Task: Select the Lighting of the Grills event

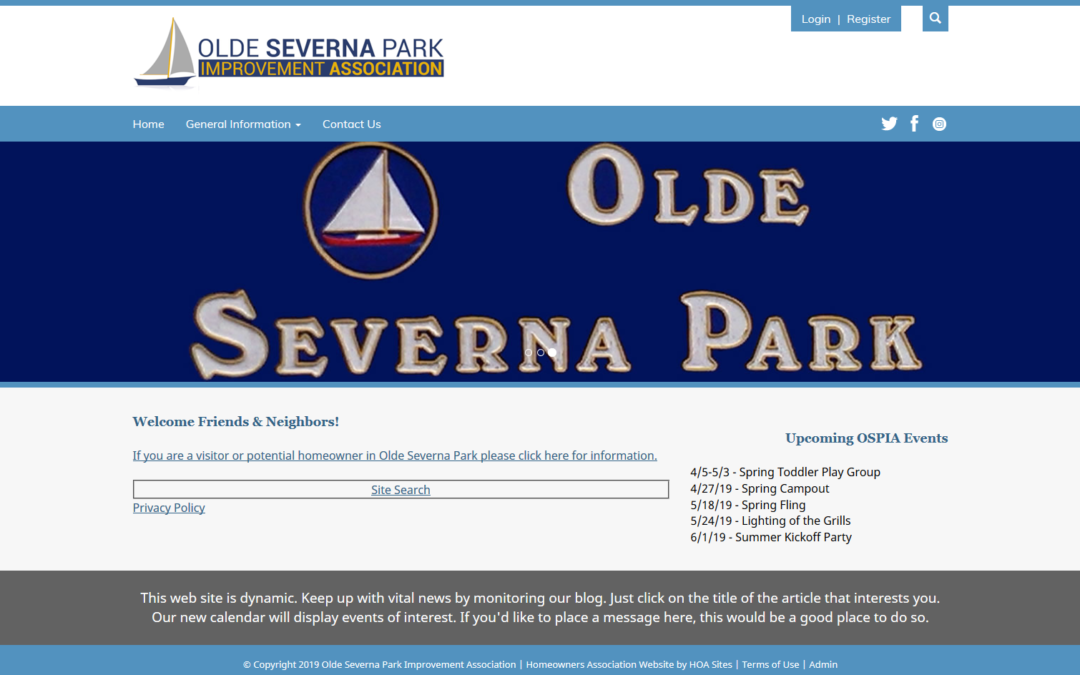Action: click(770, 521)
